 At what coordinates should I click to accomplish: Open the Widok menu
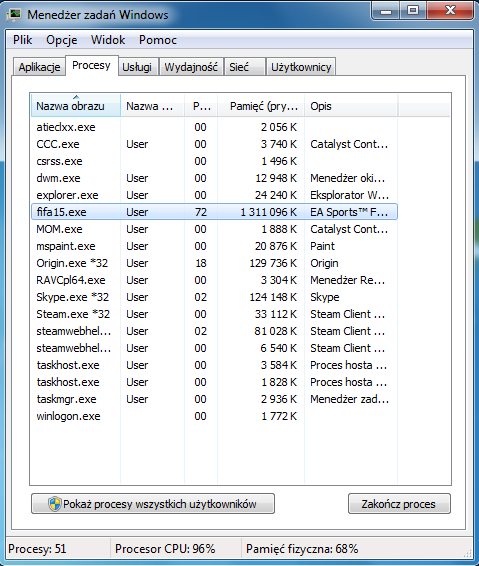pos(108,40)
